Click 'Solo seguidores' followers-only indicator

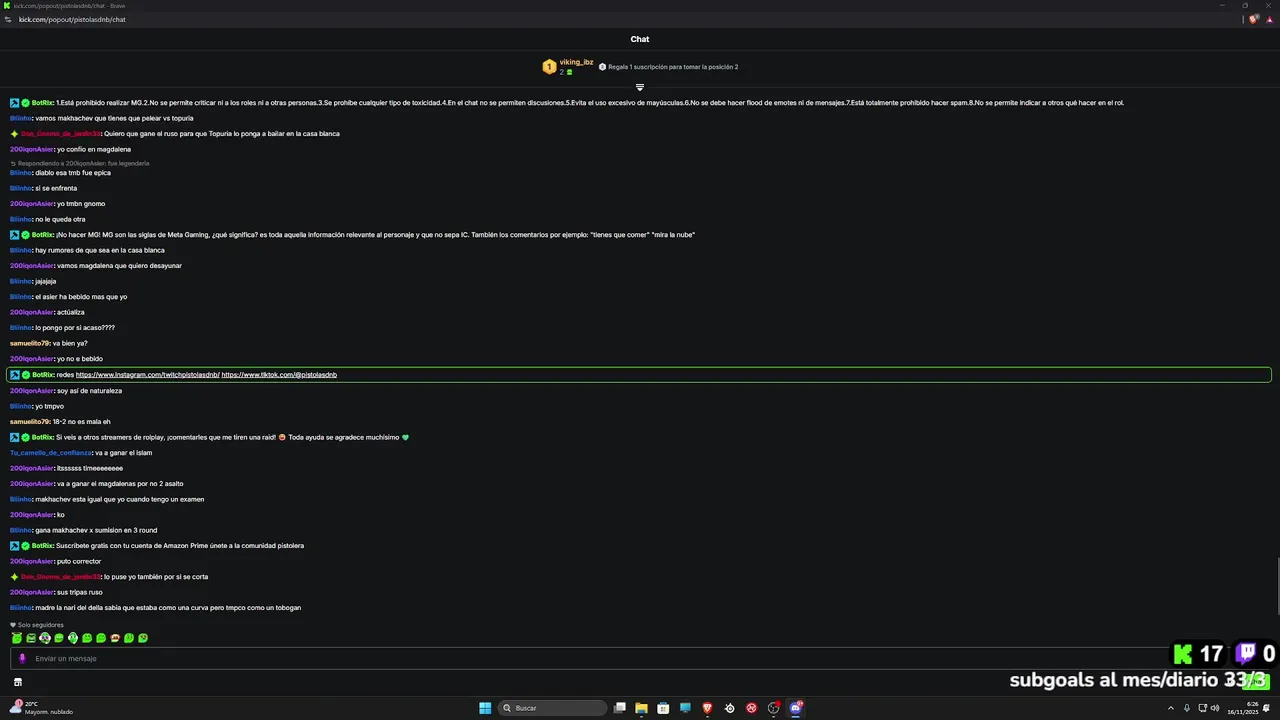pos(37,625)
